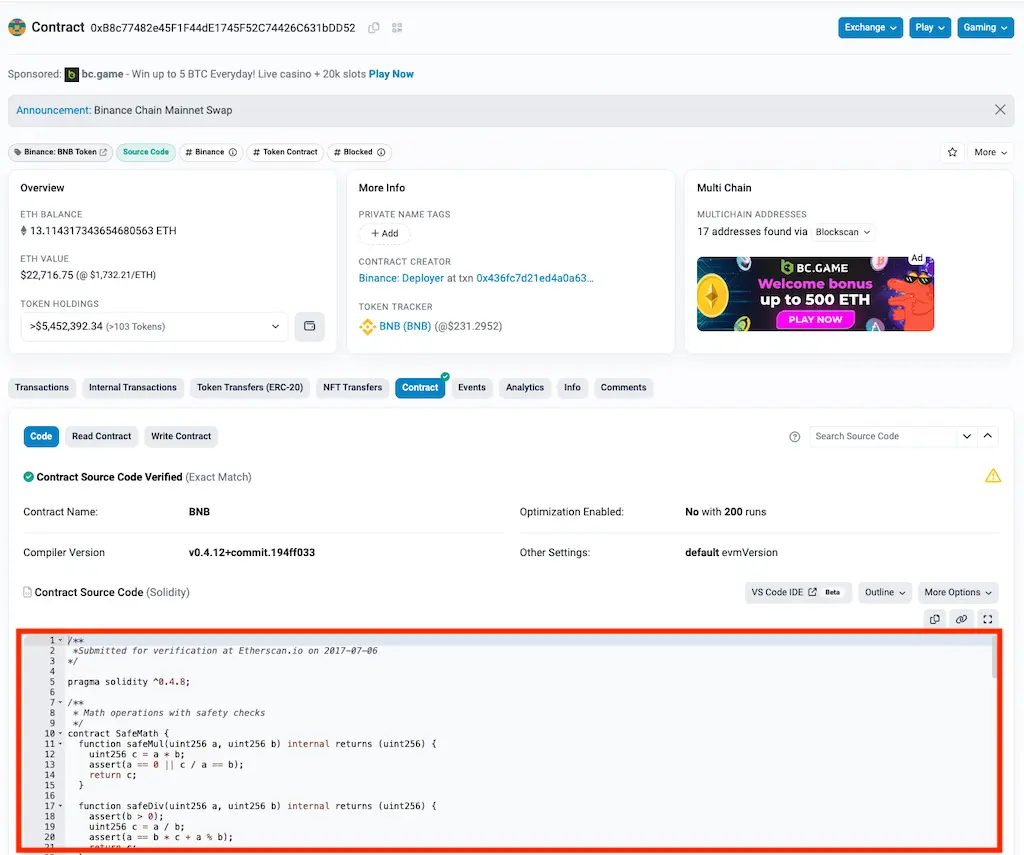Add a private name tag

384,233
